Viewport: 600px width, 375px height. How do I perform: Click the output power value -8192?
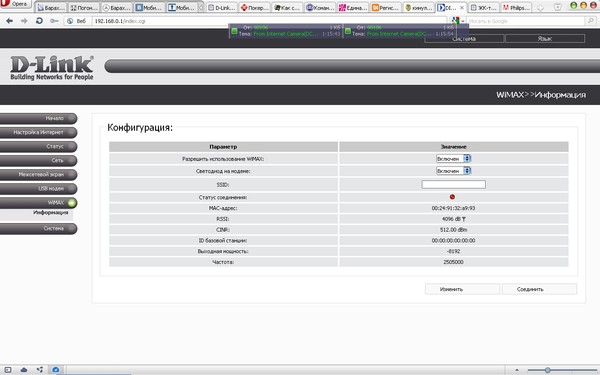click(453, 251)
